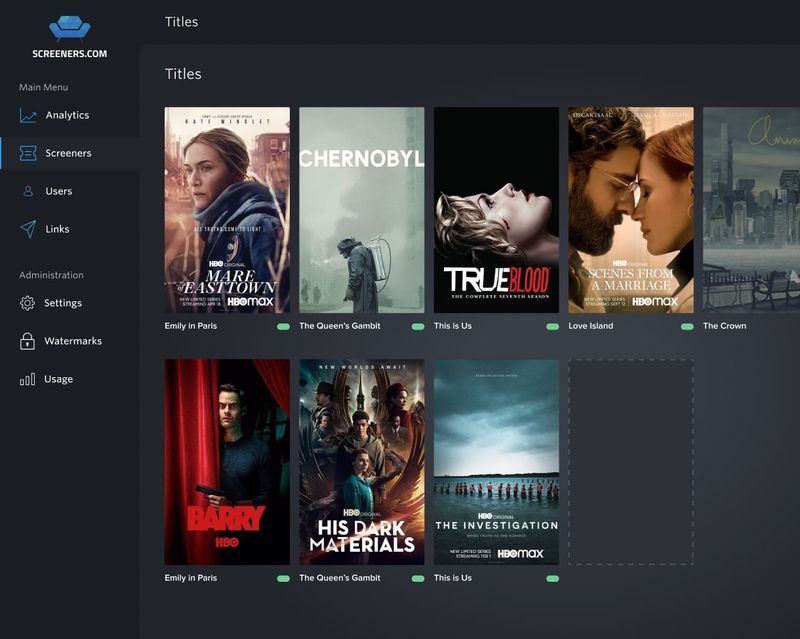Toggle green status pill beside Love Island
800x639 pixels.
687,327
